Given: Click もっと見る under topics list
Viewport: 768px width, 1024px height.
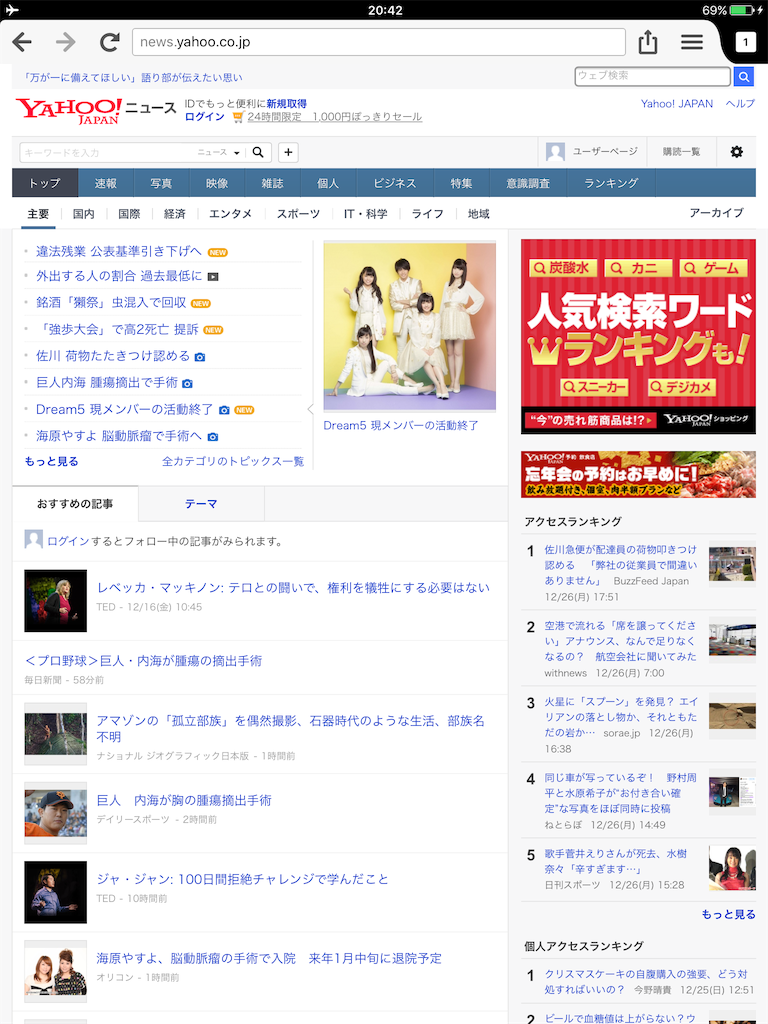Looking at the screenshot, I should (52, 461).
